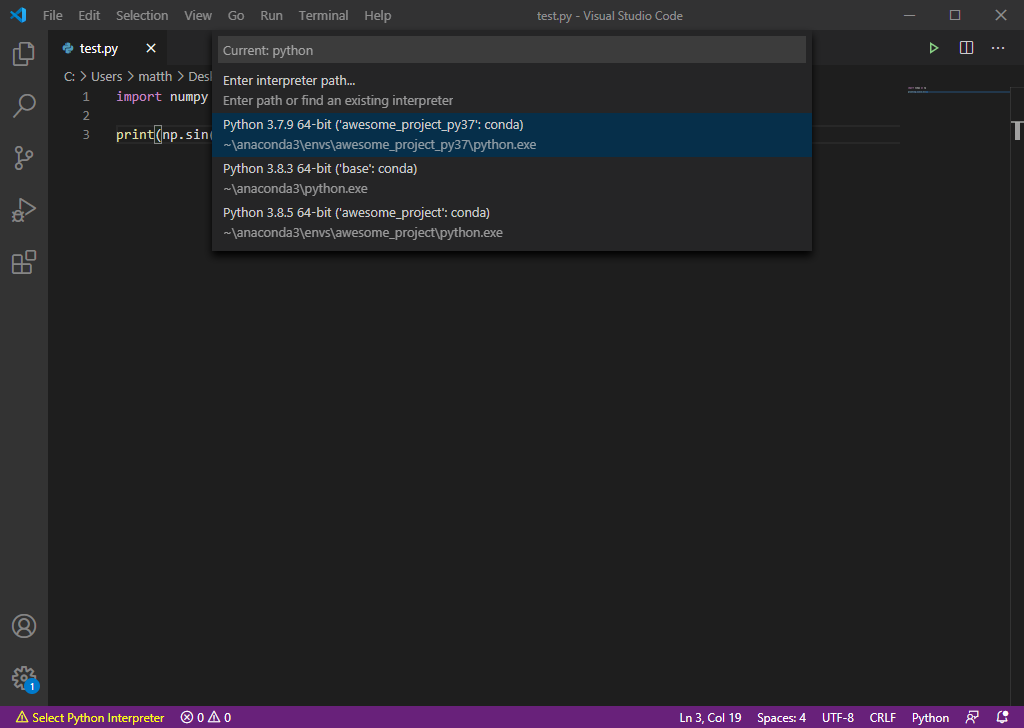Click Ln 3, Col 19 status entry
The height and width of the screenshot is (728, 1024).
click(x=710, y=718)
